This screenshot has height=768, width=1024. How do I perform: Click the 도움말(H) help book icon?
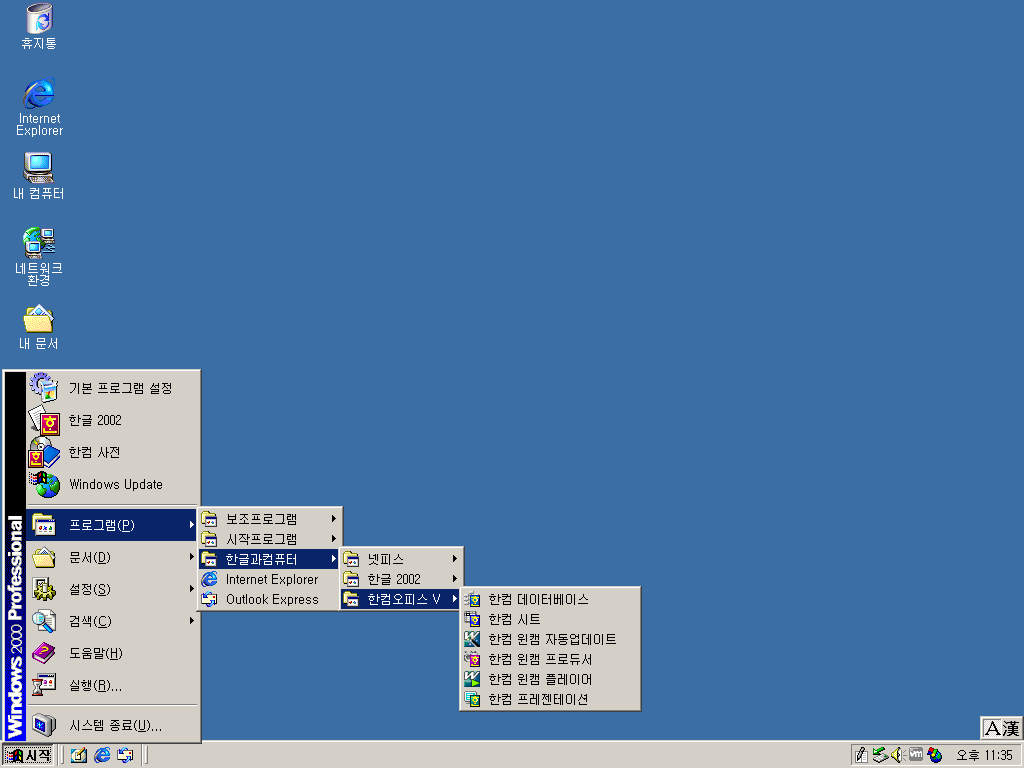(44, 653)
